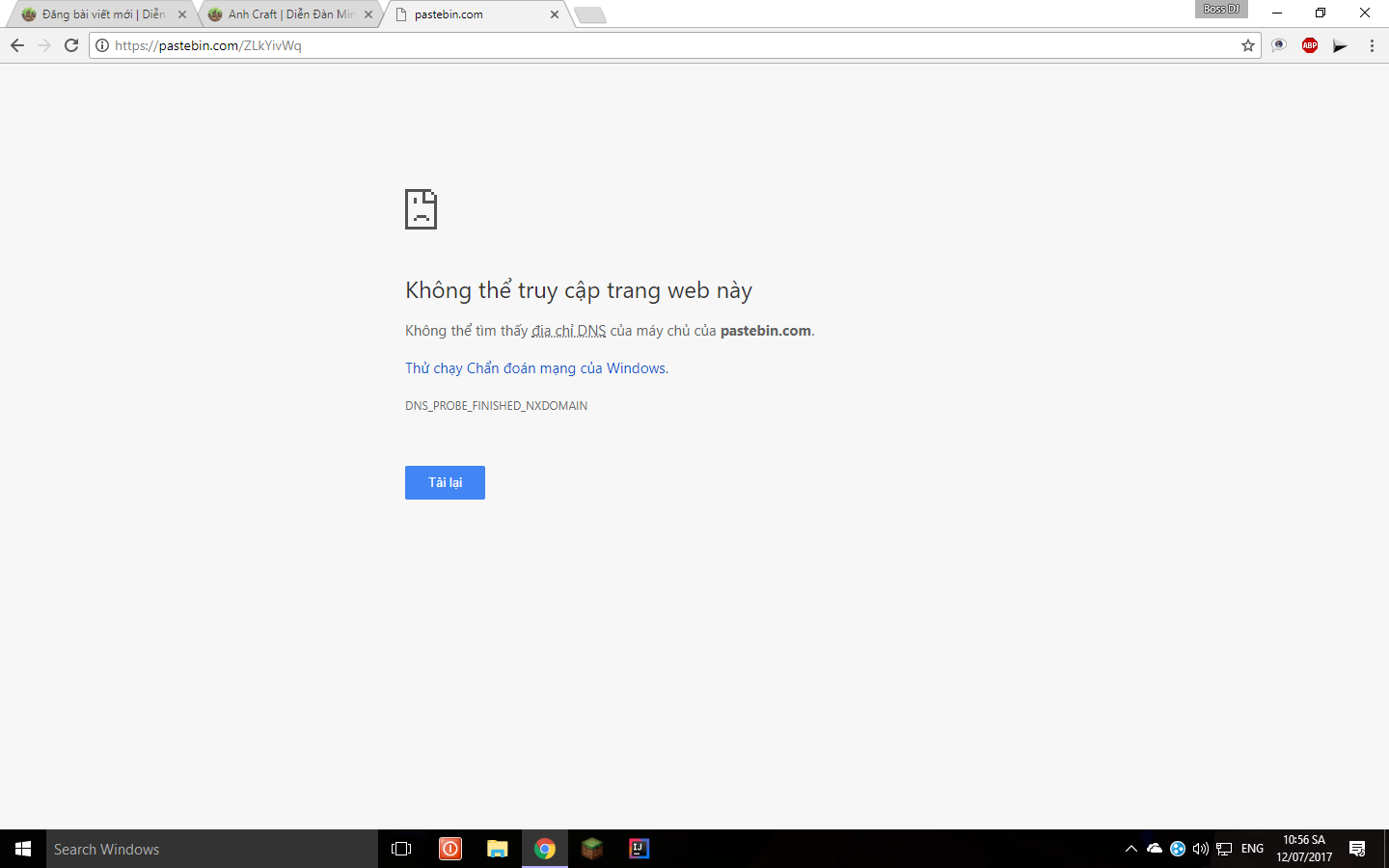
Task: Click the black arrow extension icon
Action: [1341, 45]
